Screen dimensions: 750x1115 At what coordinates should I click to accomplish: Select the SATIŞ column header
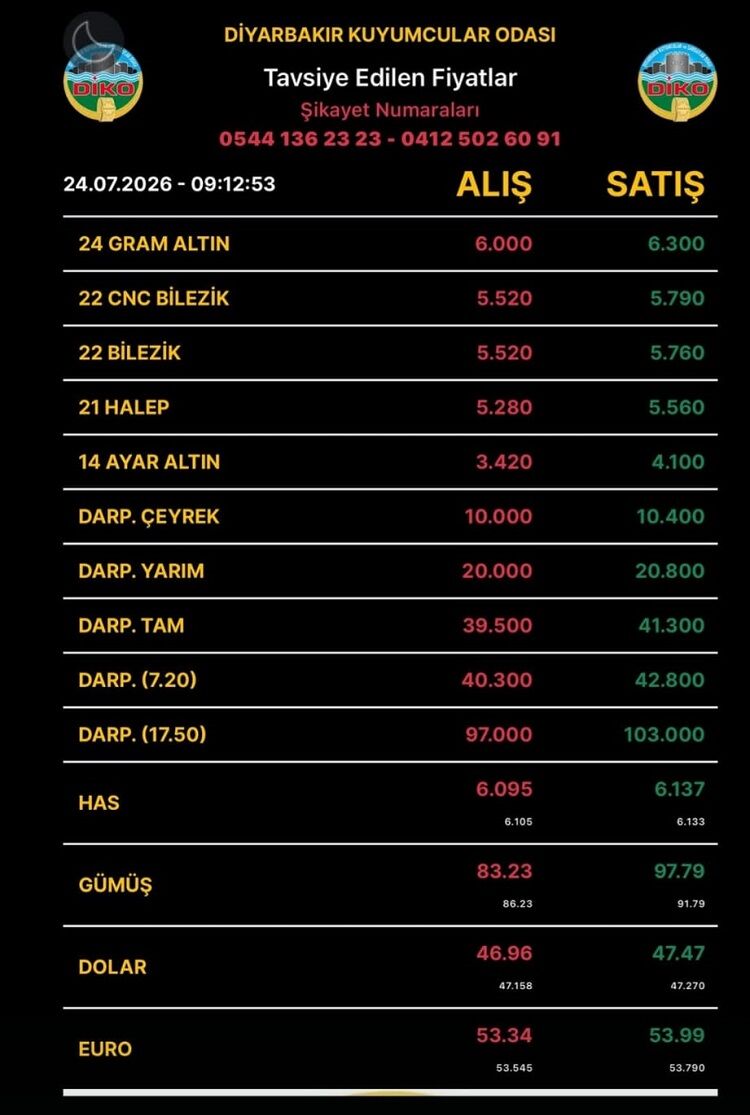tap(655, 184)
